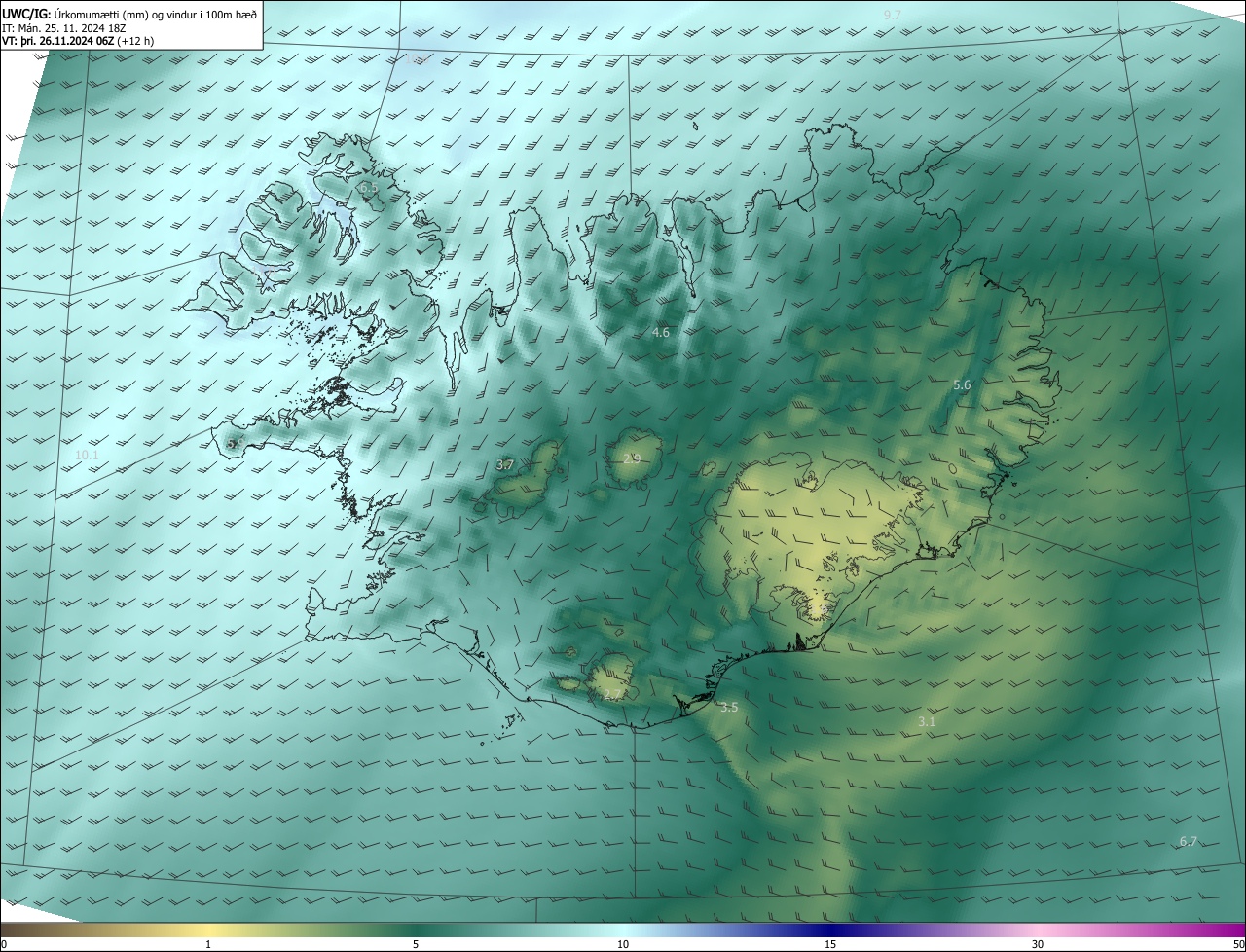Click the 2.7 value label near the south coast
Screen dimensions: 1246x952
pos(612,695)
